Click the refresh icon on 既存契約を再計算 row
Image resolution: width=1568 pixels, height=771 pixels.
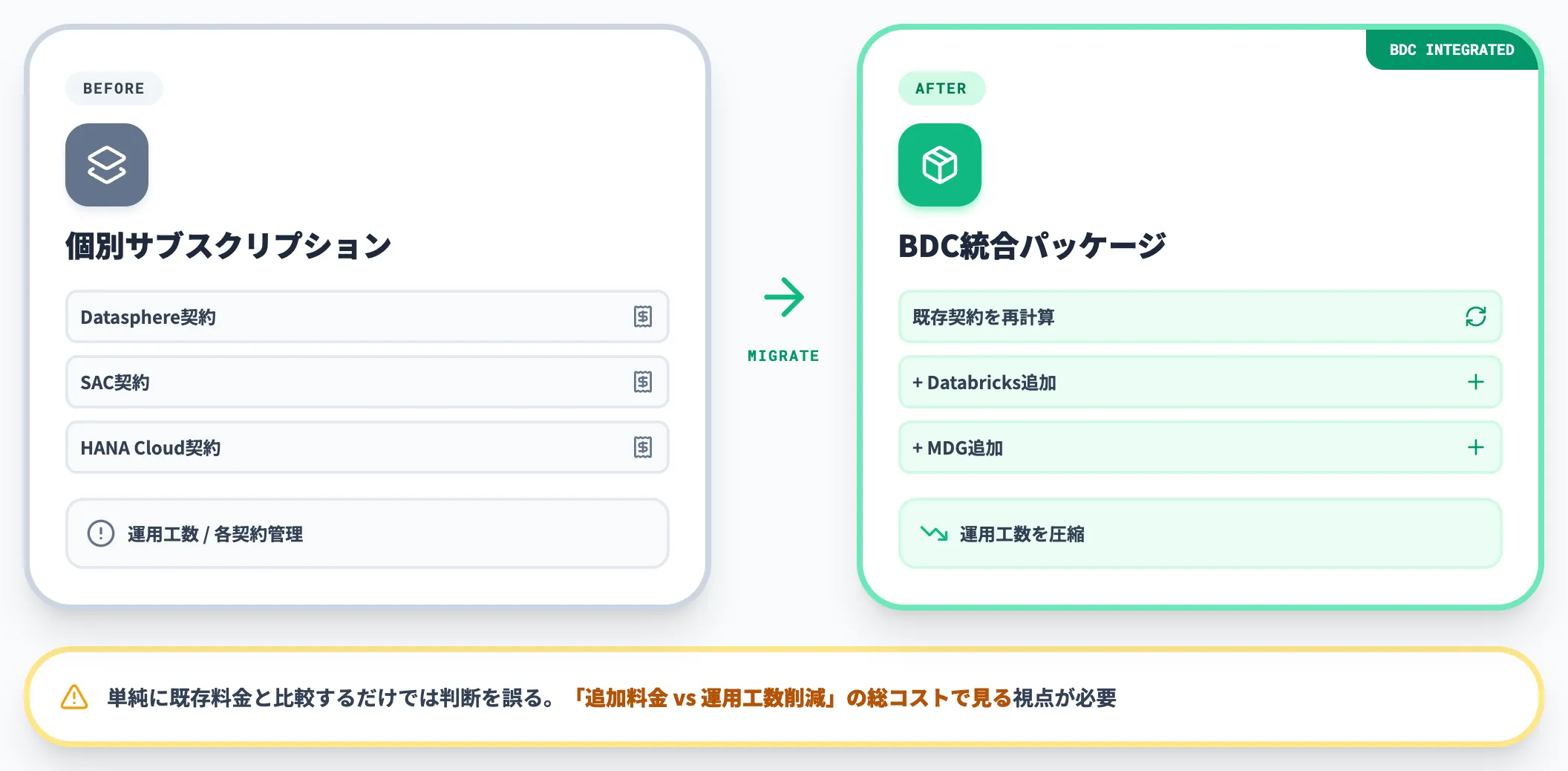point(1476,317)
